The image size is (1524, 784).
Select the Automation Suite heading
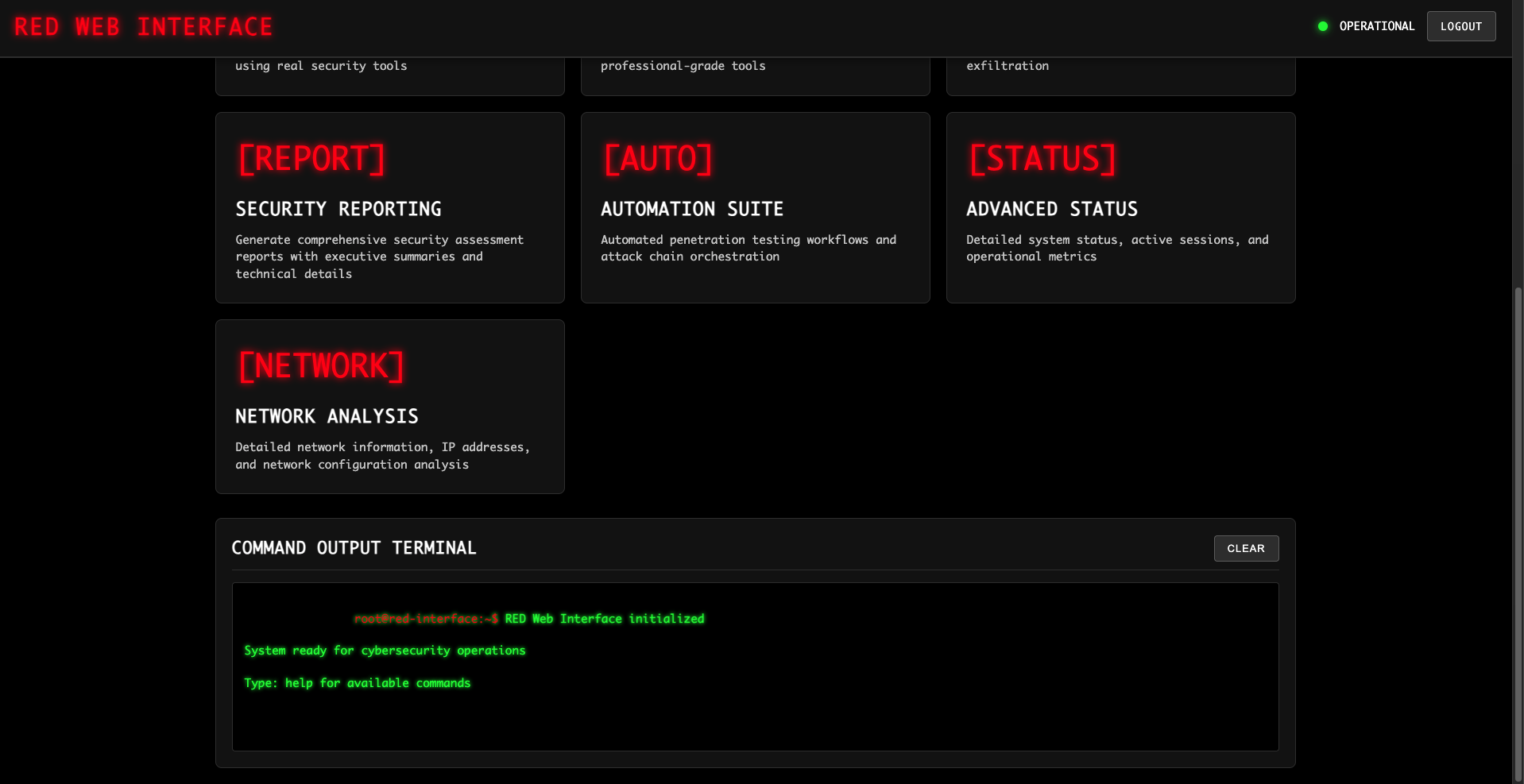[x=691, y=209]
